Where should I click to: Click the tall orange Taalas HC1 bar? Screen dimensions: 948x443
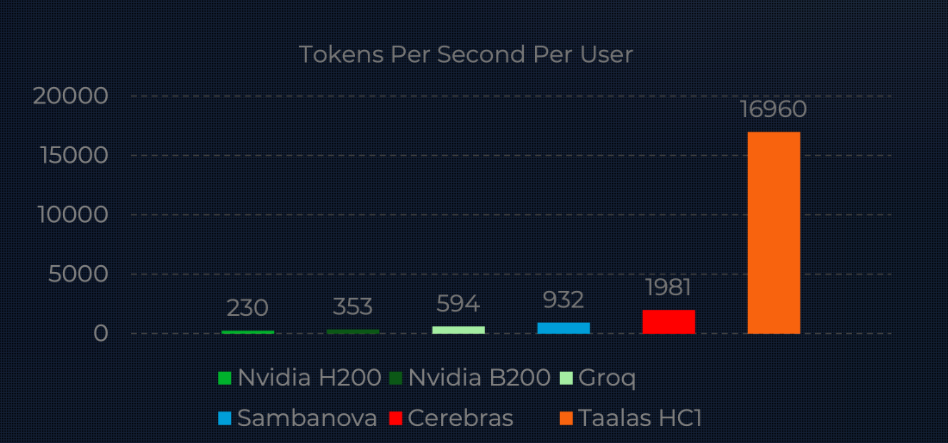click(x=773, y=232)
